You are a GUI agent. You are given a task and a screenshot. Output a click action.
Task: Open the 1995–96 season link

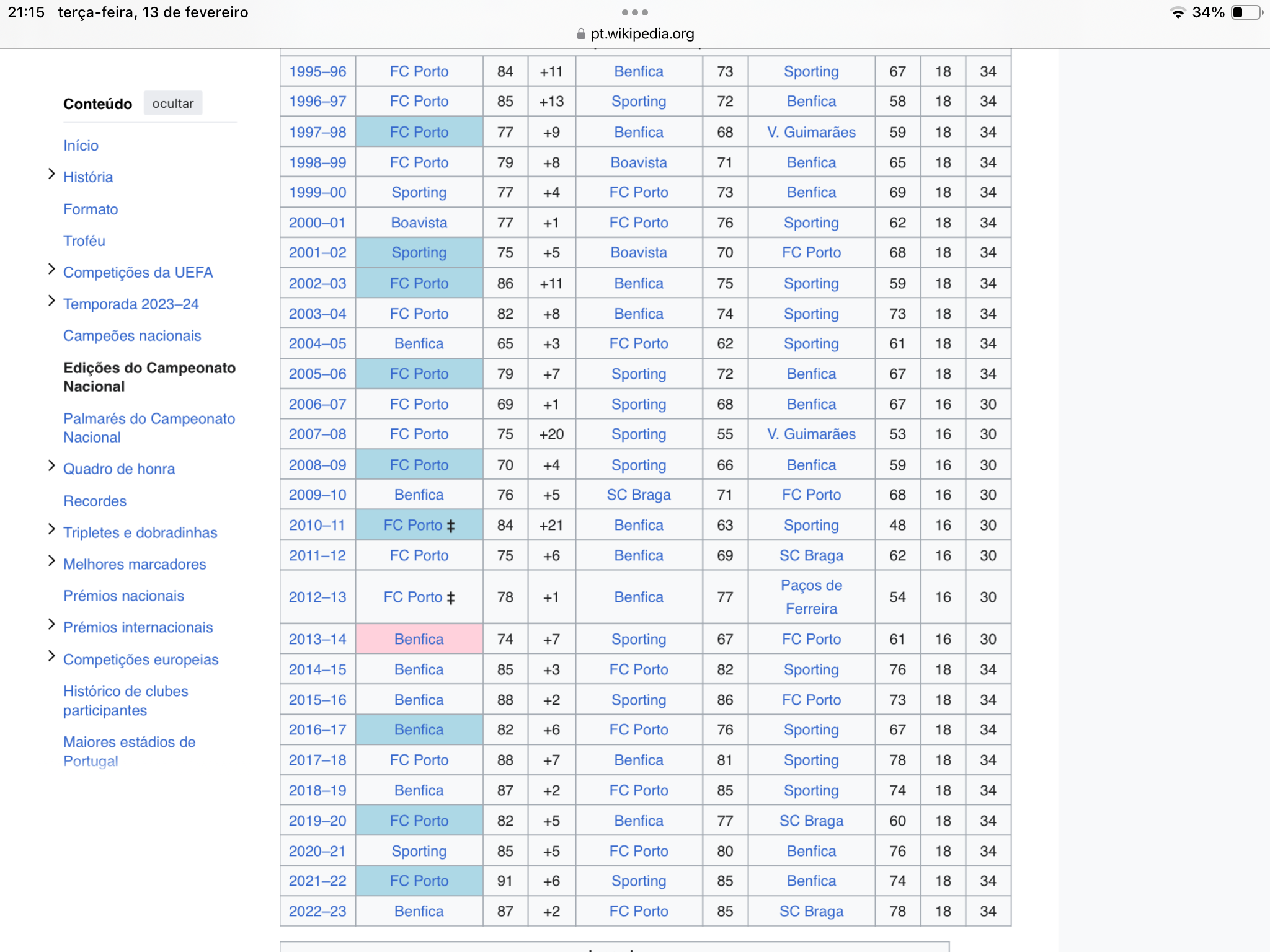pyautogui.click(x=317, y=71)
